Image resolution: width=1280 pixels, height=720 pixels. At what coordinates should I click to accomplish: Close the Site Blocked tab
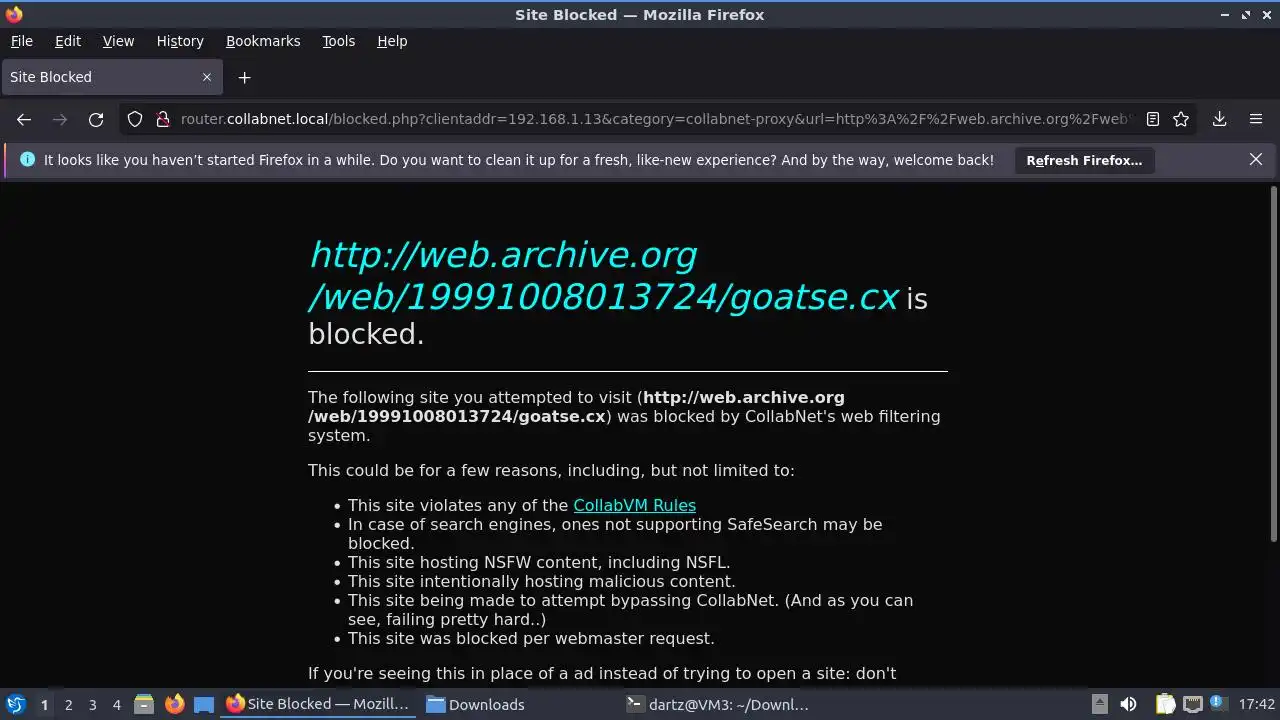point(207,77)
